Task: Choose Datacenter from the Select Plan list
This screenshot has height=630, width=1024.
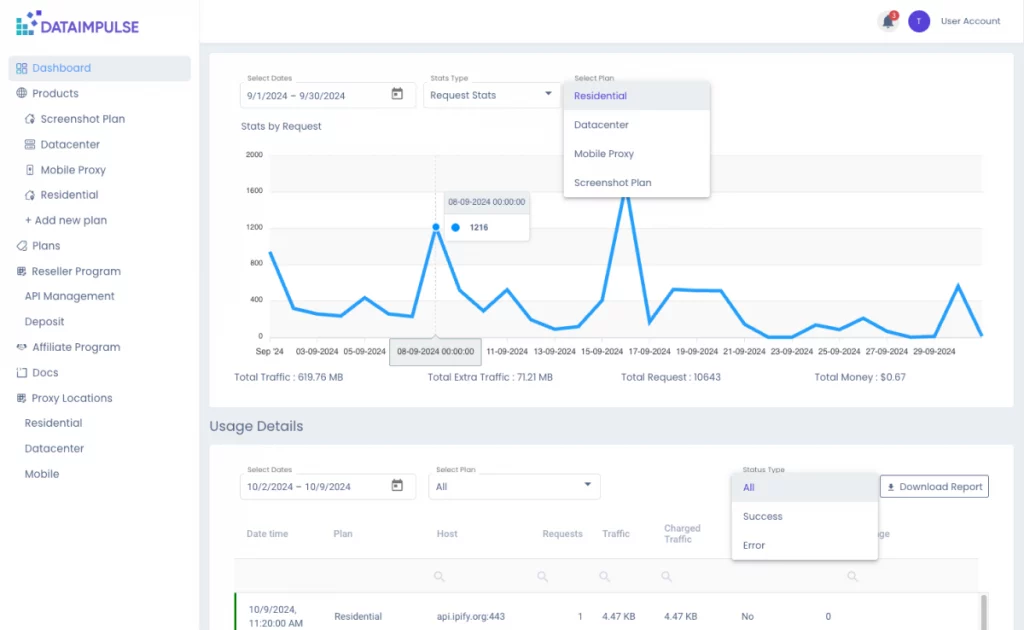Action: click(x=602, y=125)
